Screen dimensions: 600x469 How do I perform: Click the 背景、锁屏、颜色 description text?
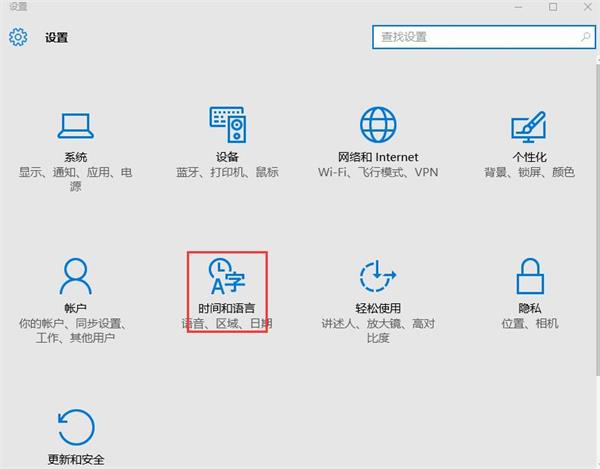point(529,173)
